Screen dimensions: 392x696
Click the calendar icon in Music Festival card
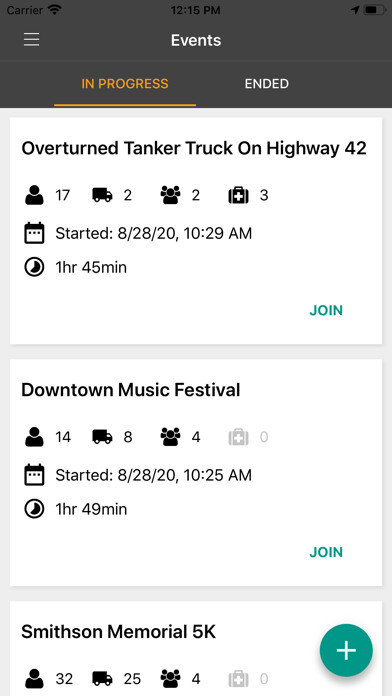34,475
